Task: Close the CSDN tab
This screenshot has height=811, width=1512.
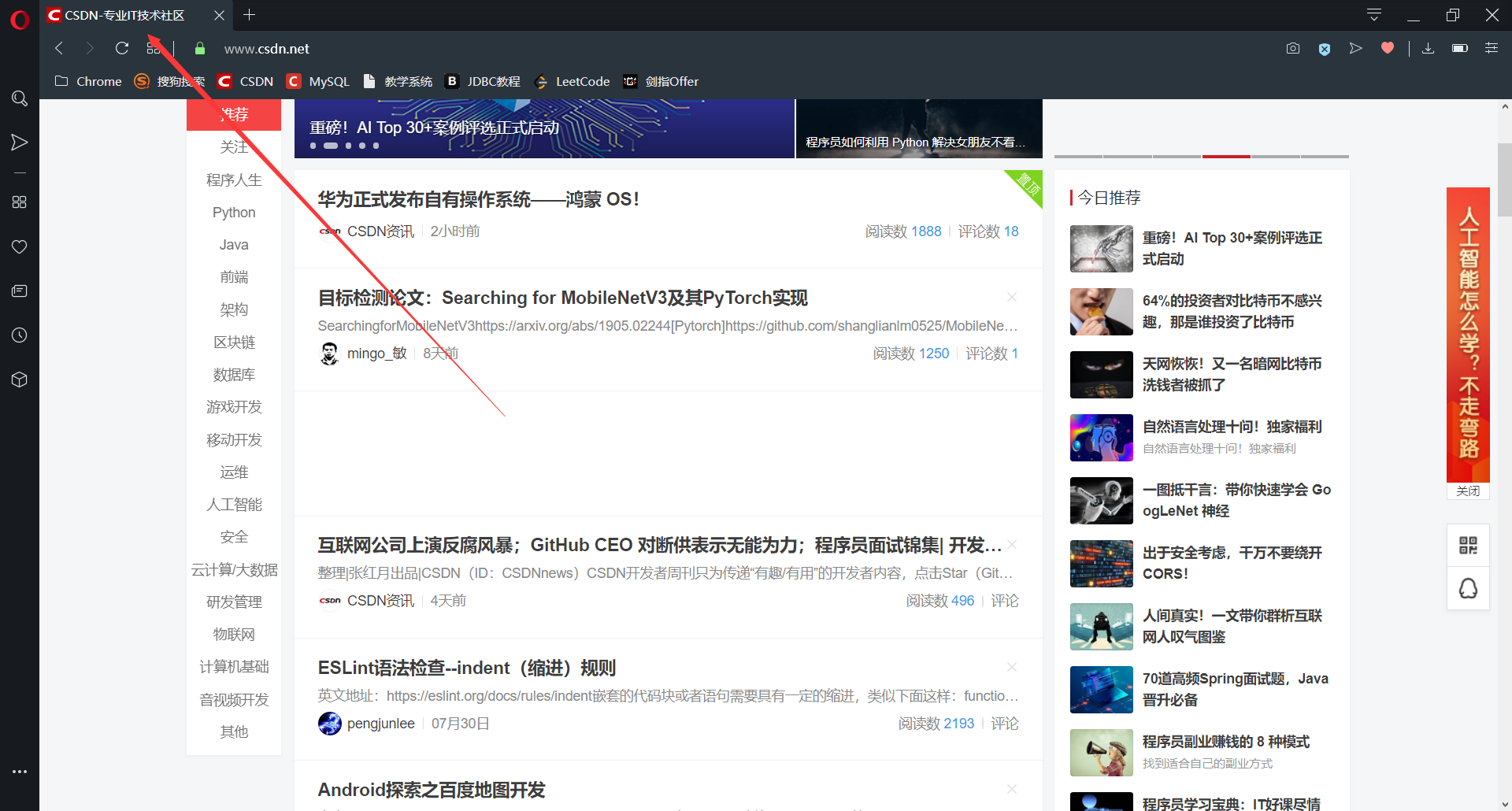Action: [219, 15]
